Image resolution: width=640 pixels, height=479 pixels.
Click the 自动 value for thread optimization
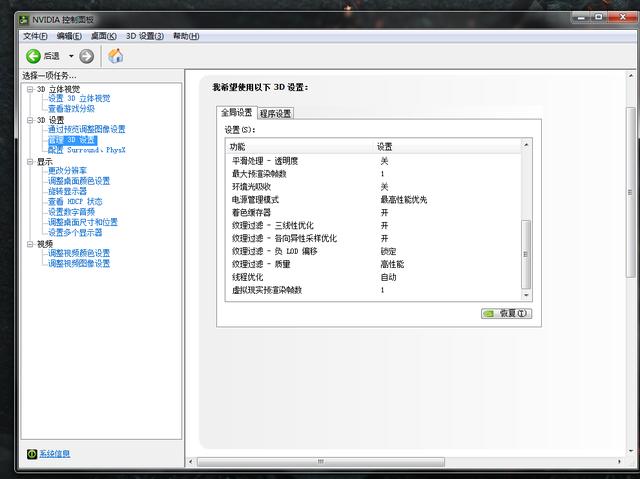(388, 277)
